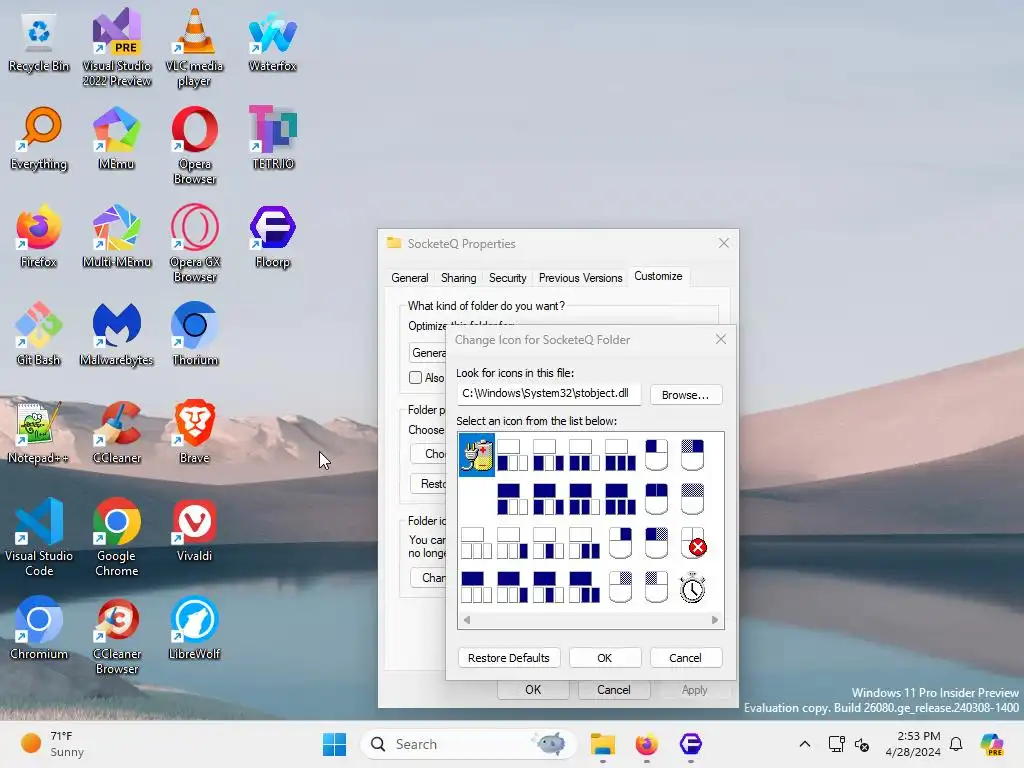The image size is (1024, 768).
Task: Open Firefox desktop shortcut
Action: coord(39,237)
